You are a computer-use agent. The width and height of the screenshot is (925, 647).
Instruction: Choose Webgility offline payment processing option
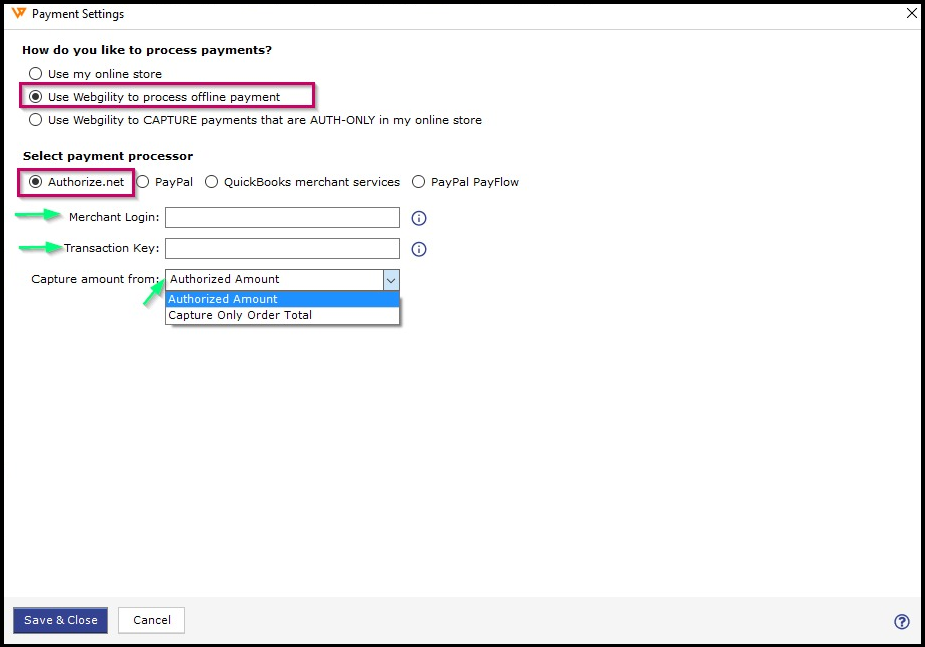pos(36,97)
